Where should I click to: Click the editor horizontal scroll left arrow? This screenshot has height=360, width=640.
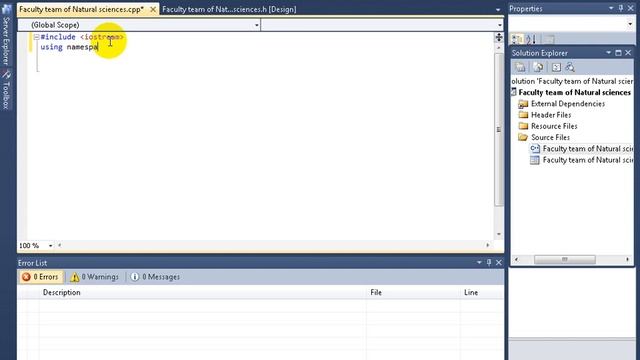pyautogui.click(x=60, y=245)
